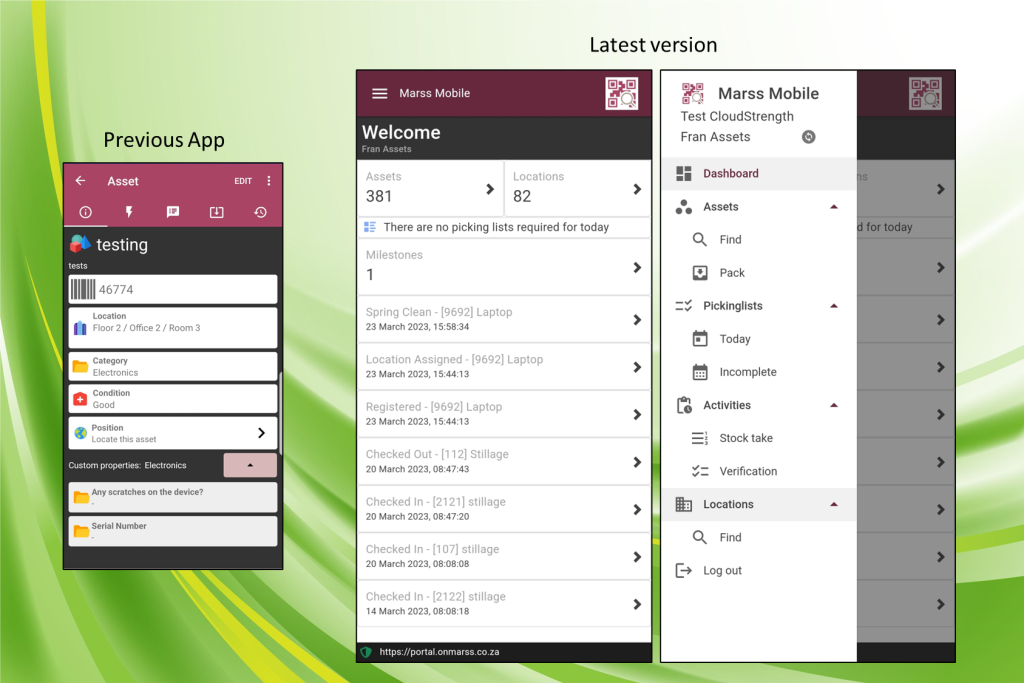Open Location Assigned - [9692] Laptop entry
1024x683 pixels.
point(504,367)
